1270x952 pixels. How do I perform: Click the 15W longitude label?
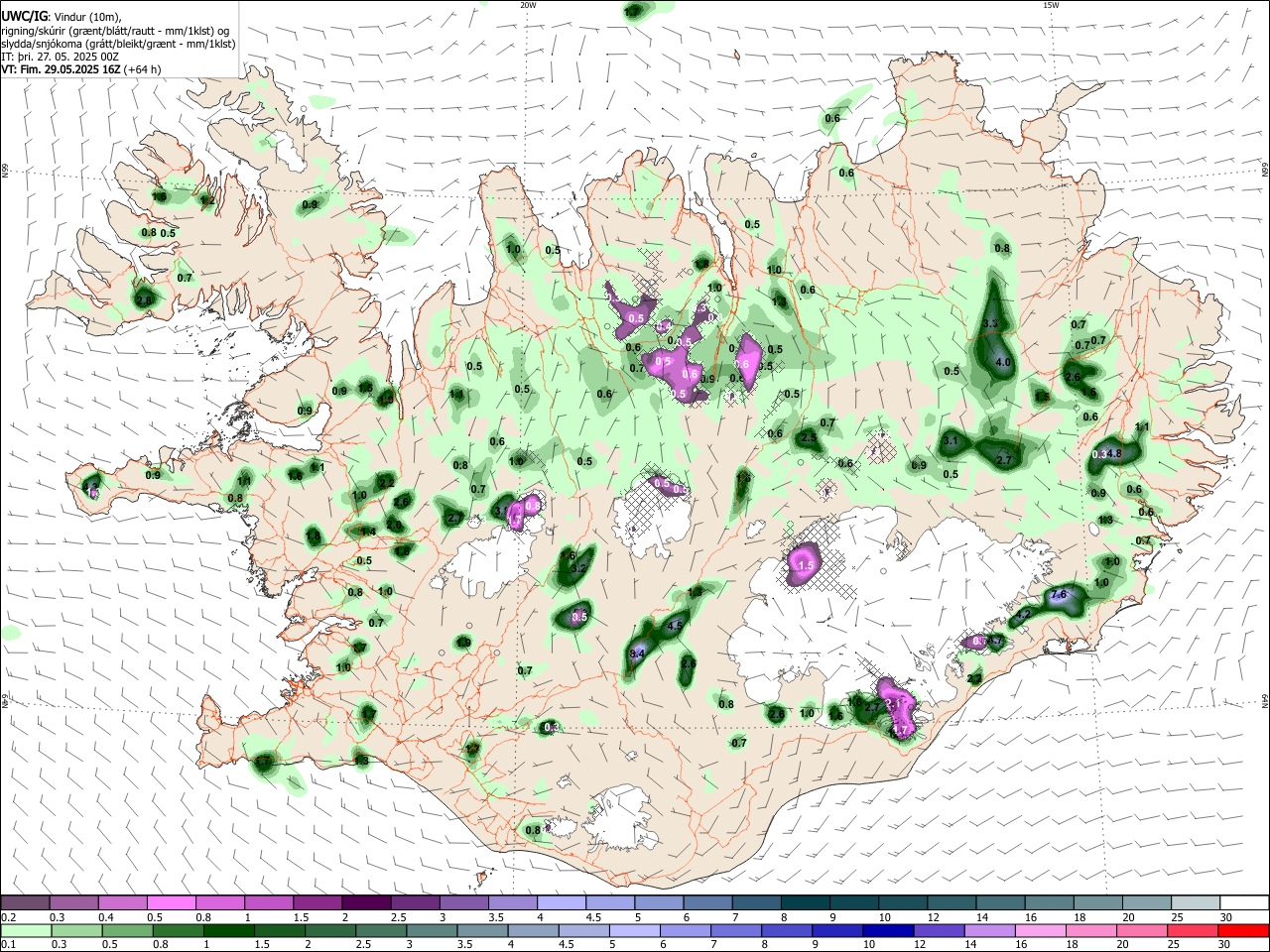click(x=1051, y=5)
